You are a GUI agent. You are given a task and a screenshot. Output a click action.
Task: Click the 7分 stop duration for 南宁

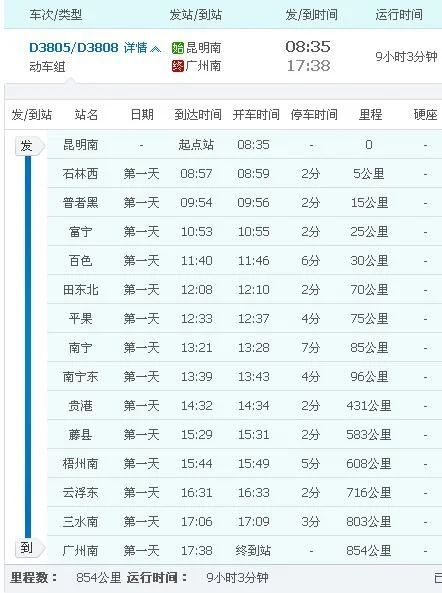coord(311,348)
